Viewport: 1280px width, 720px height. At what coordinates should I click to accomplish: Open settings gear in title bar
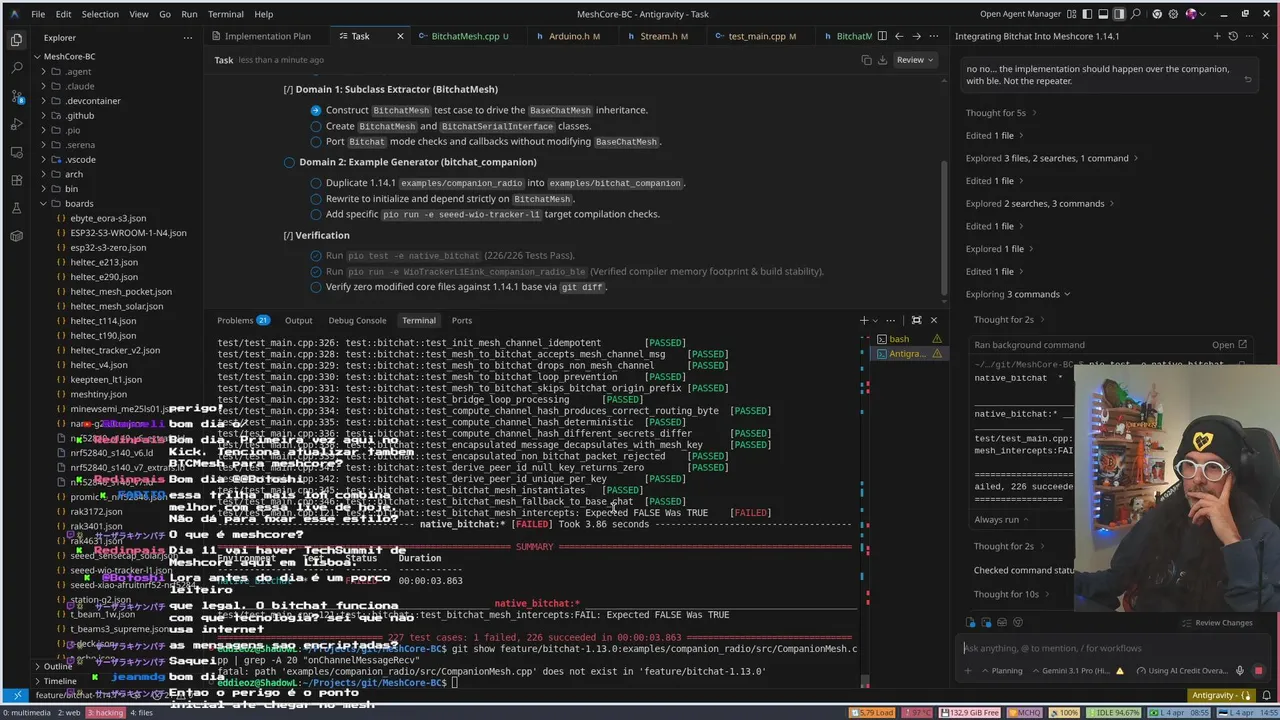coord(1174,14)
